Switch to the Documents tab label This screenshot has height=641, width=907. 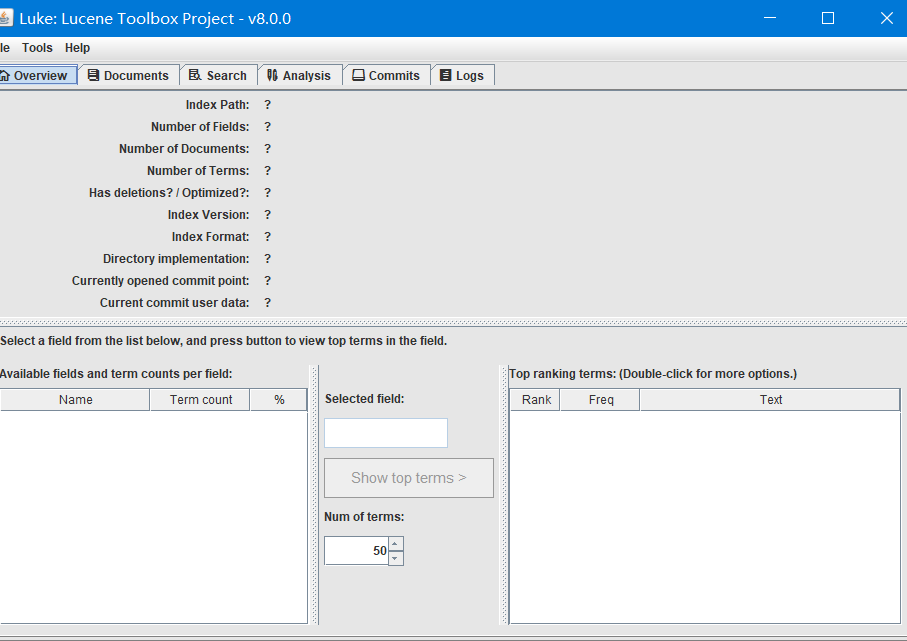point(136,76)
